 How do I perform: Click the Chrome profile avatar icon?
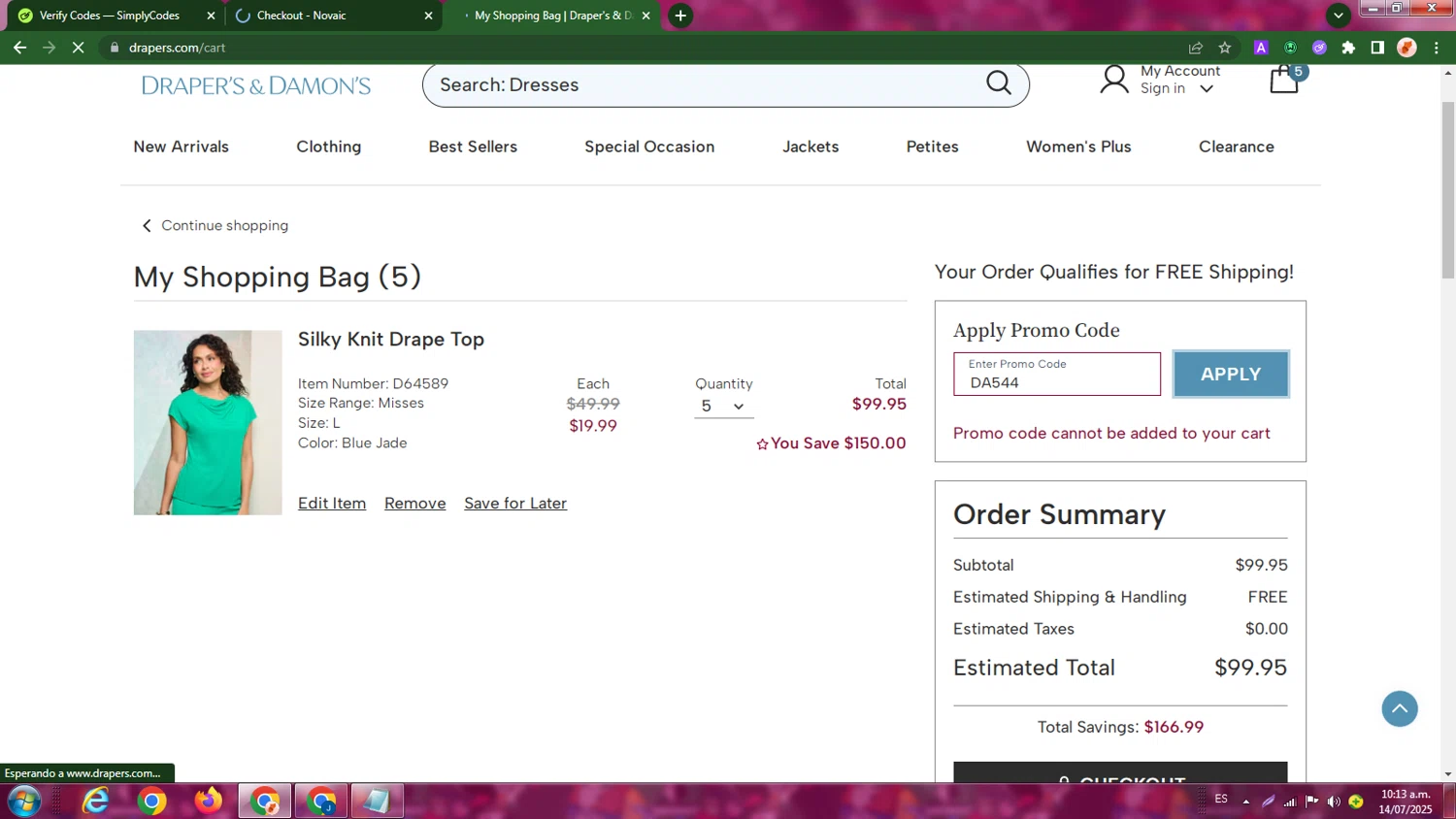[x=1406, y=48]
